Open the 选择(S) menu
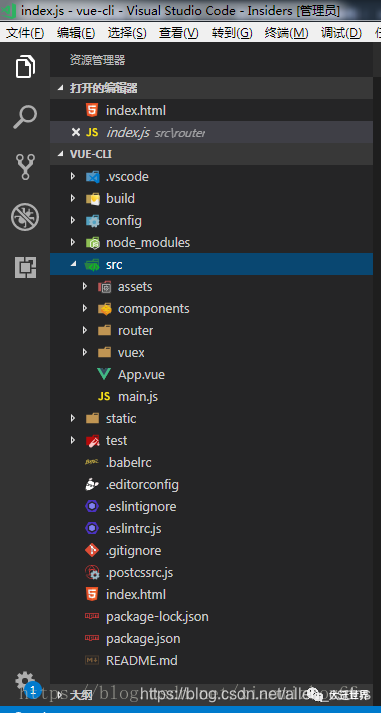Image resolution: width=381 pixels, height=713 pixels. click(x=127, y=33)
